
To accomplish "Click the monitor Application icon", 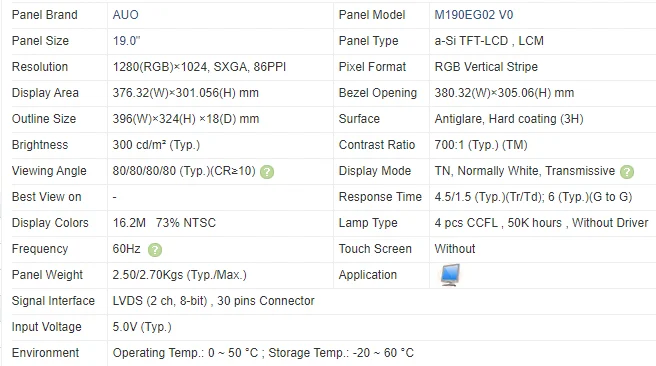I will point(450,275).
